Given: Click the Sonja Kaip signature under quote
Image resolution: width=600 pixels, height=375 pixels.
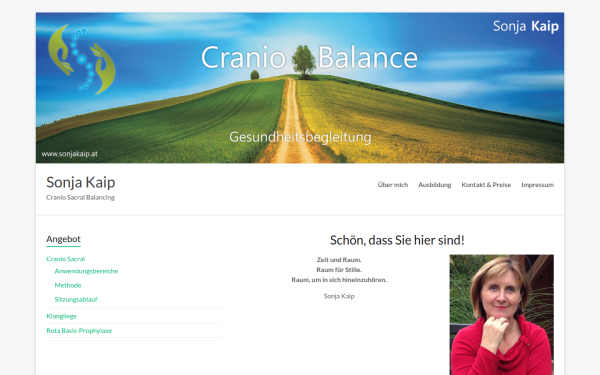Looking at the screenshot, I should tap(339, 296).
